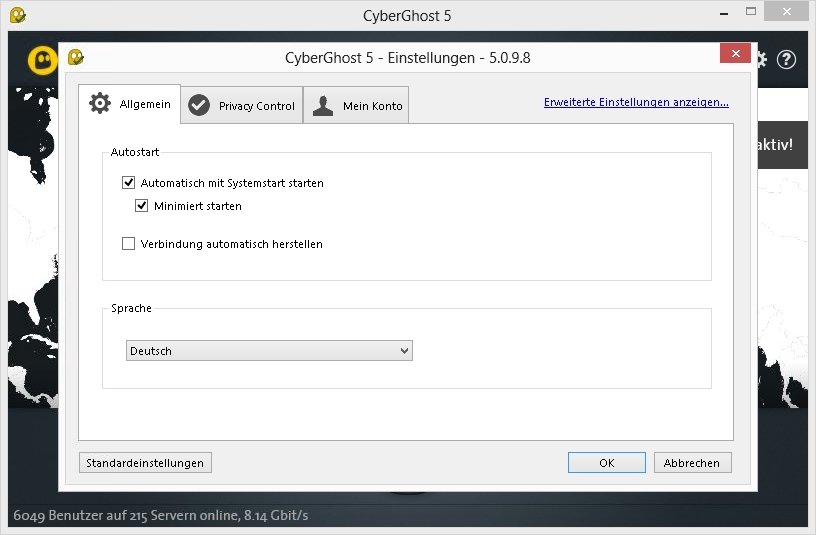Enable Verbindung automatisch herstellen checkbox
The width and height of the screenshot is (816, 535).
coord(128,243)
